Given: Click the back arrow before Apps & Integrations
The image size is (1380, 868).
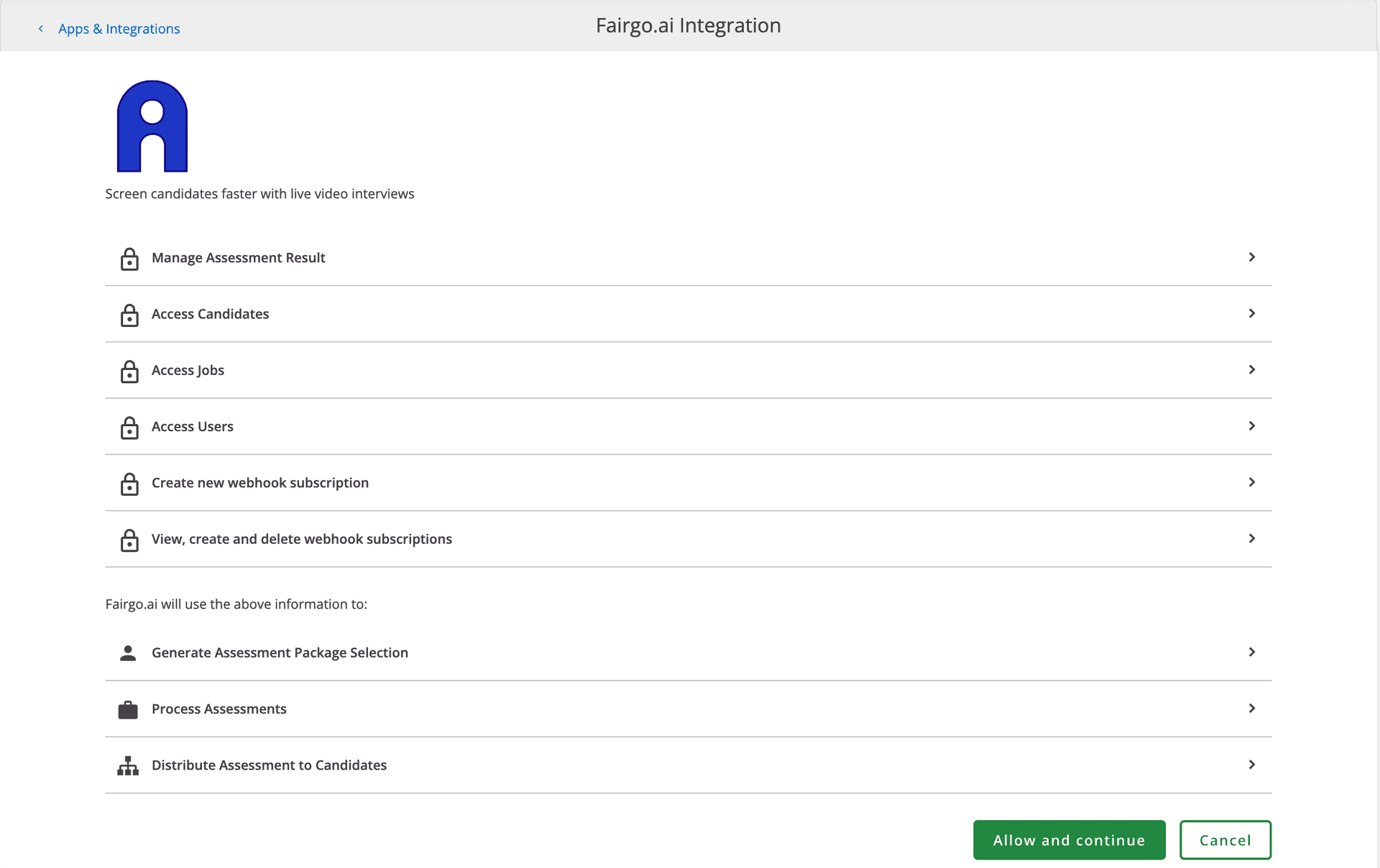Looking at the screenshot, I should pyautogui.click(x=41, y=29).
